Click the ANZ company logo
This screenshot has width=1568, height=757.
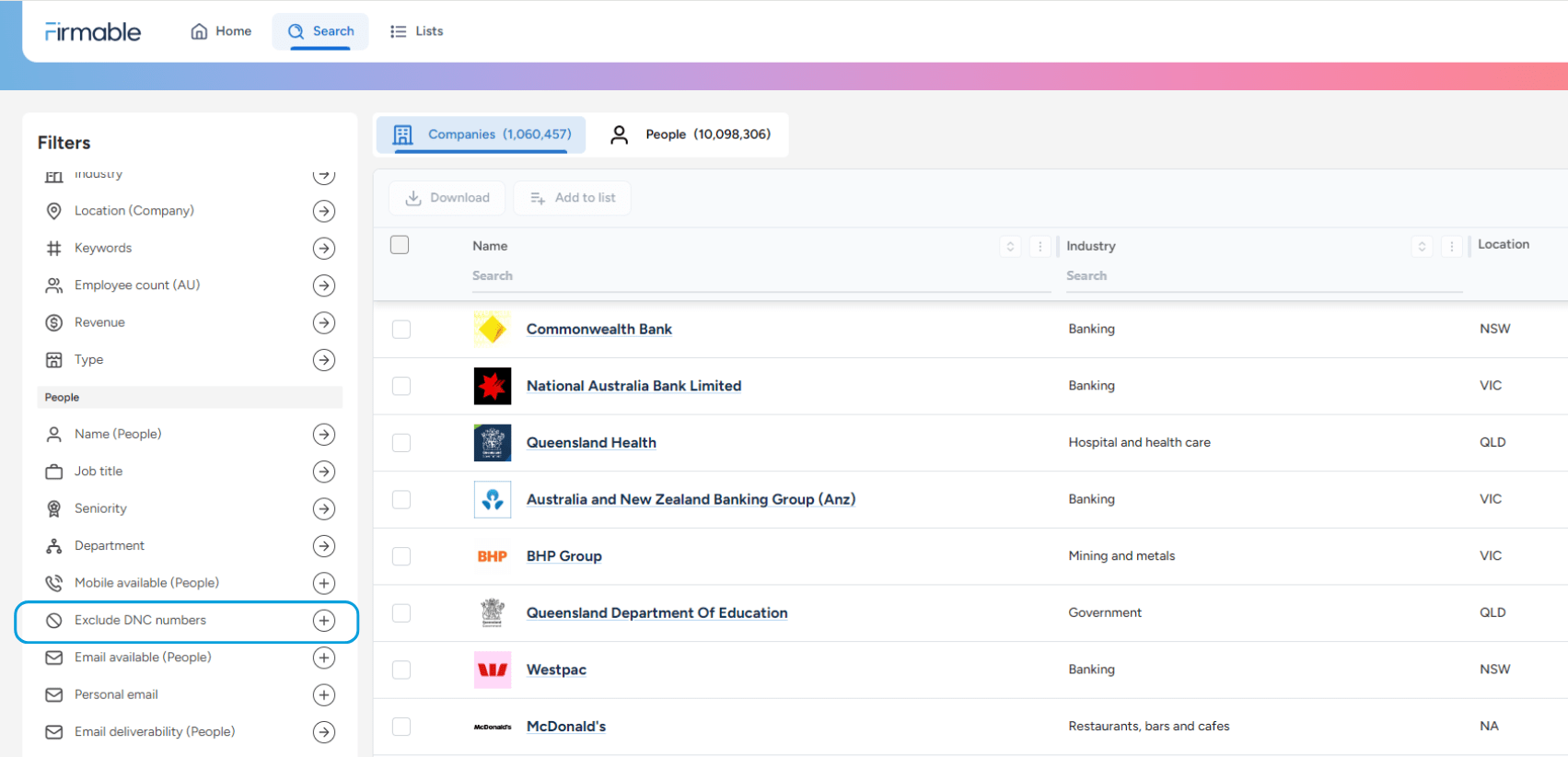493,499
